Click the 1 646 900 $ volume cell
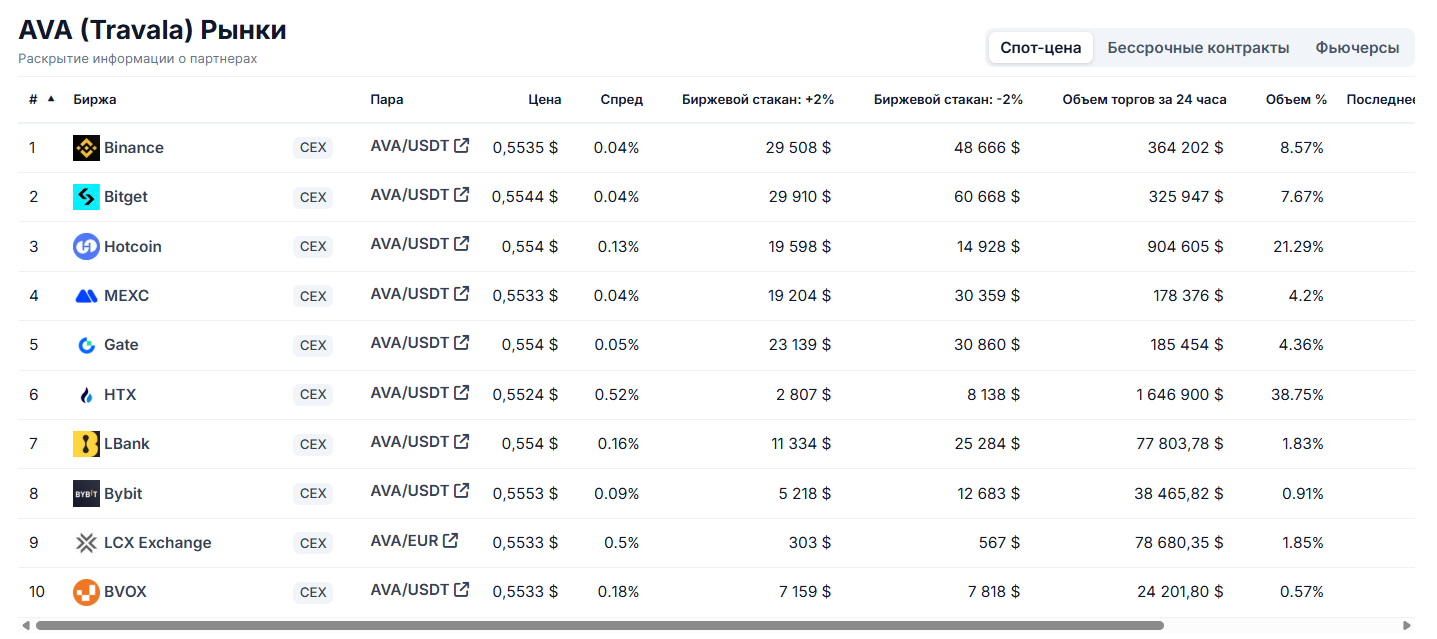Viewport: 1437px width, 639px height. (x=1179, y=395)
